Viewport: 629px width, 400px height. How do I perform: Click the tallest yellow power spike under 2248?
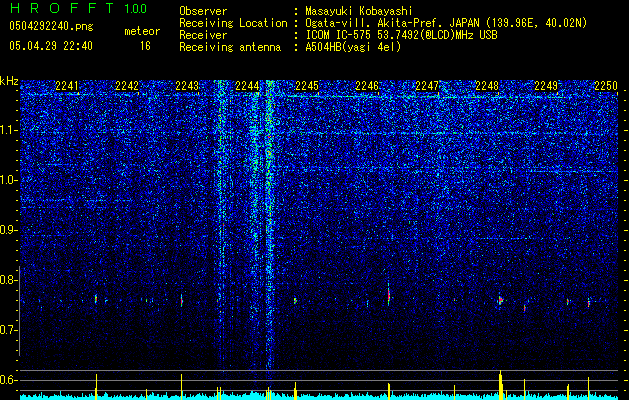click(x=500, y=385)
